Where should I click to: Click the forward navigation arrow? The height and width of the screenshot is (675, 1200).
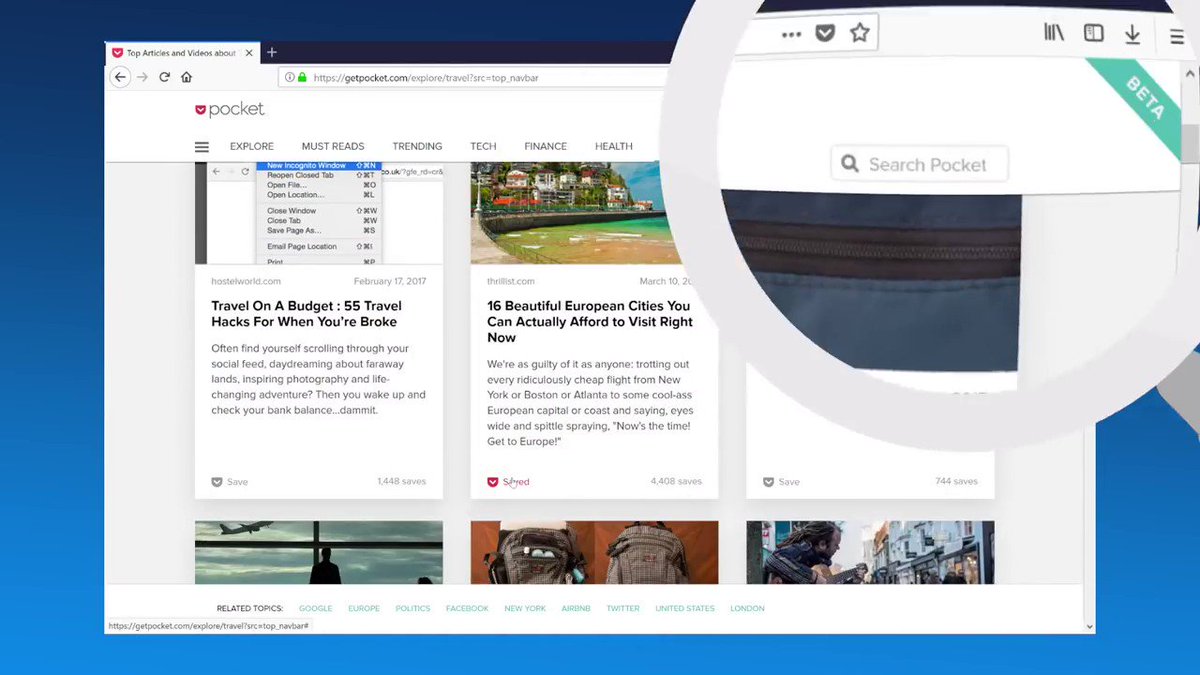coord(142,77)
